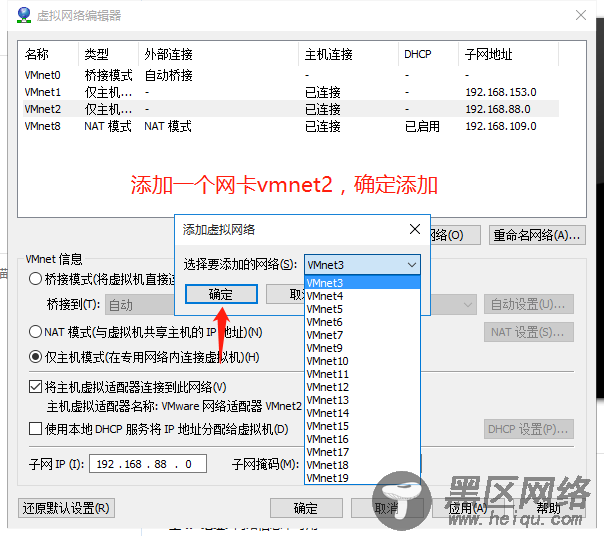This screenshot has height=536, width=604.
Task: Click 子网地址 column header
Action: coord(508,54)
